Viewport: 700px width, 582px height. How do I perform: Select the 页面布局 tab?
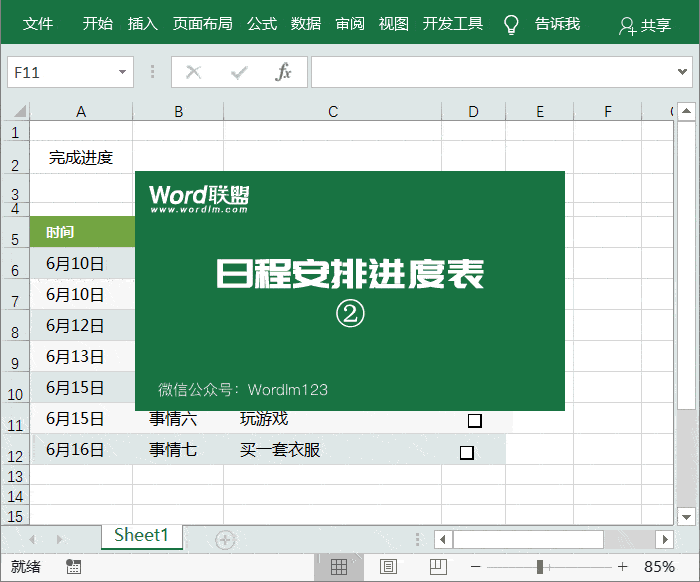(203, 24)
